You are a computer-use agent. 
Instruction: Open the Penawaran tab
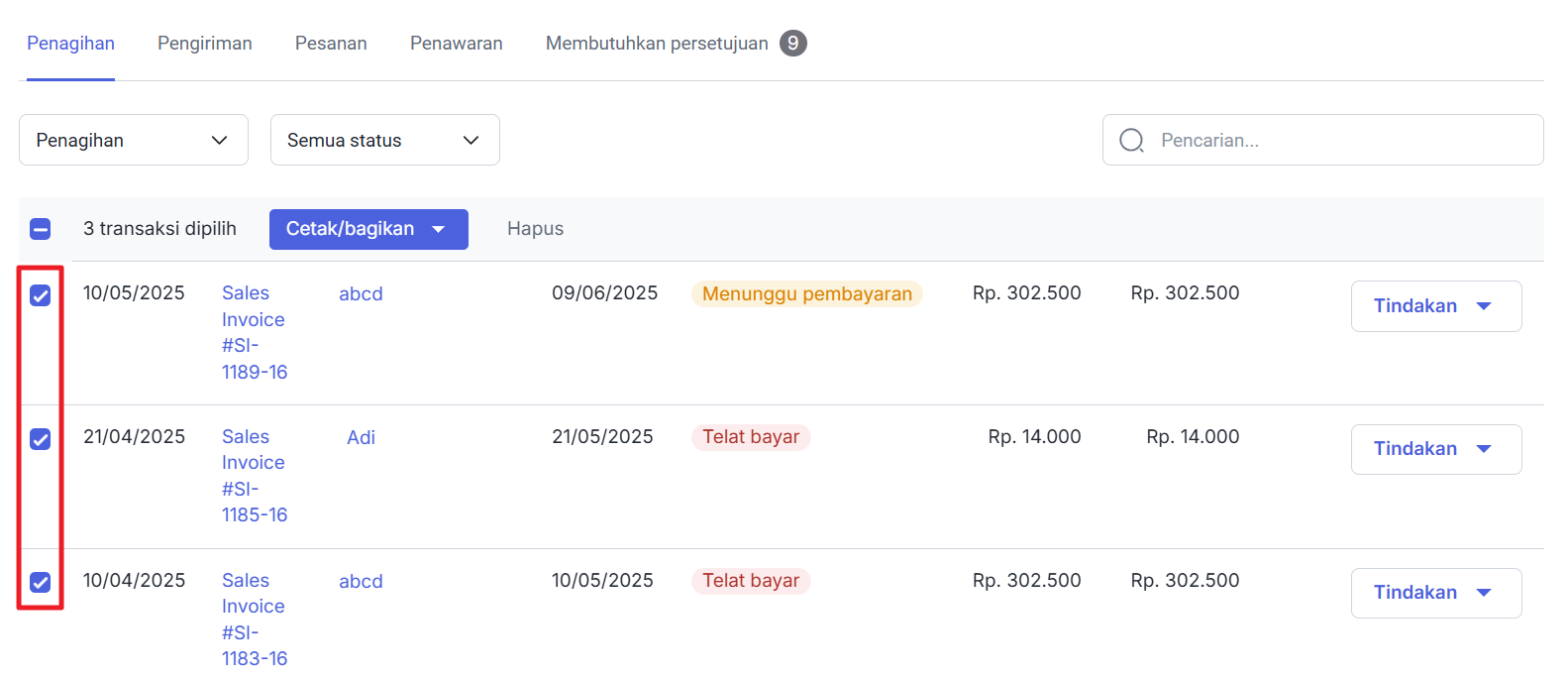(x=456, y=44)
